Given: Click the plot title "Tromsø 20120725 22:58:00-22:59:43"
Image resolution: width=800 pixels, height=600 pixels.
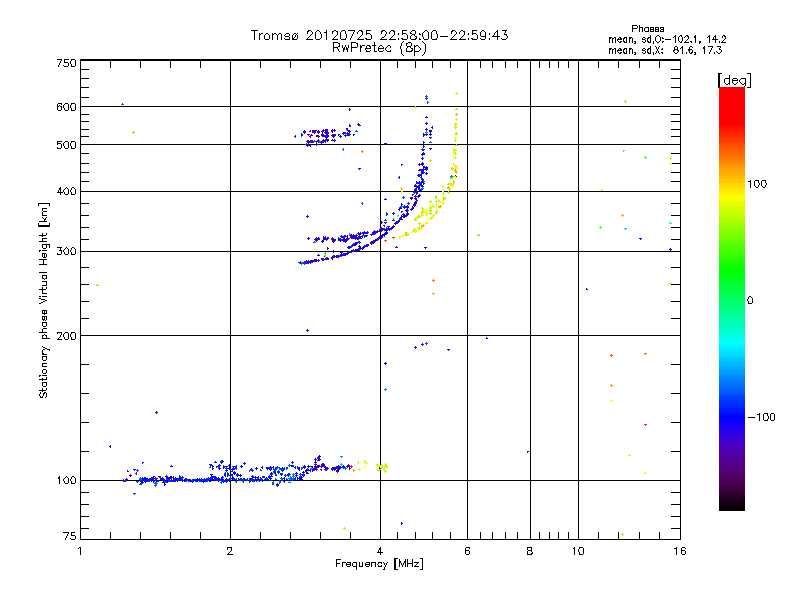Looking at the screenshot, I should point(379,35).
